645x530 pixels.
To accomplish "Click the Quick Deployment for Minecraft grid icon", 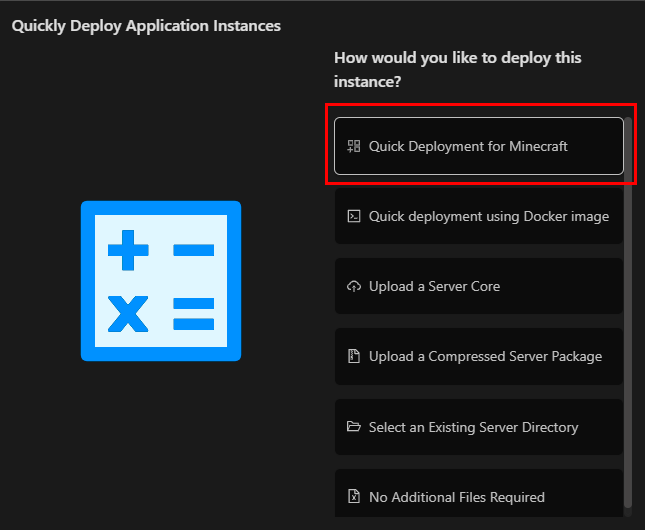I will click(x=353, y=146).
